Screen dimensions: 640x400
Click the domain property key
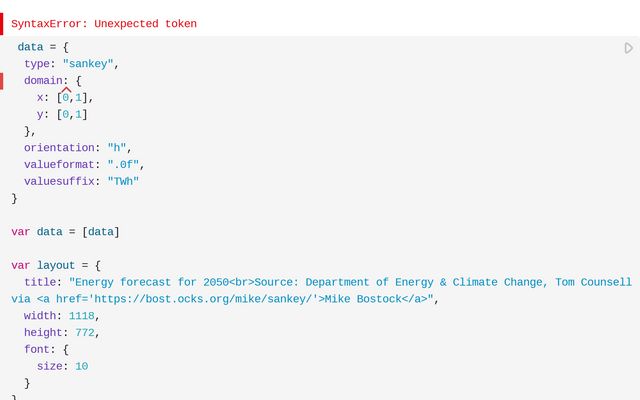(x=43, y=81)
